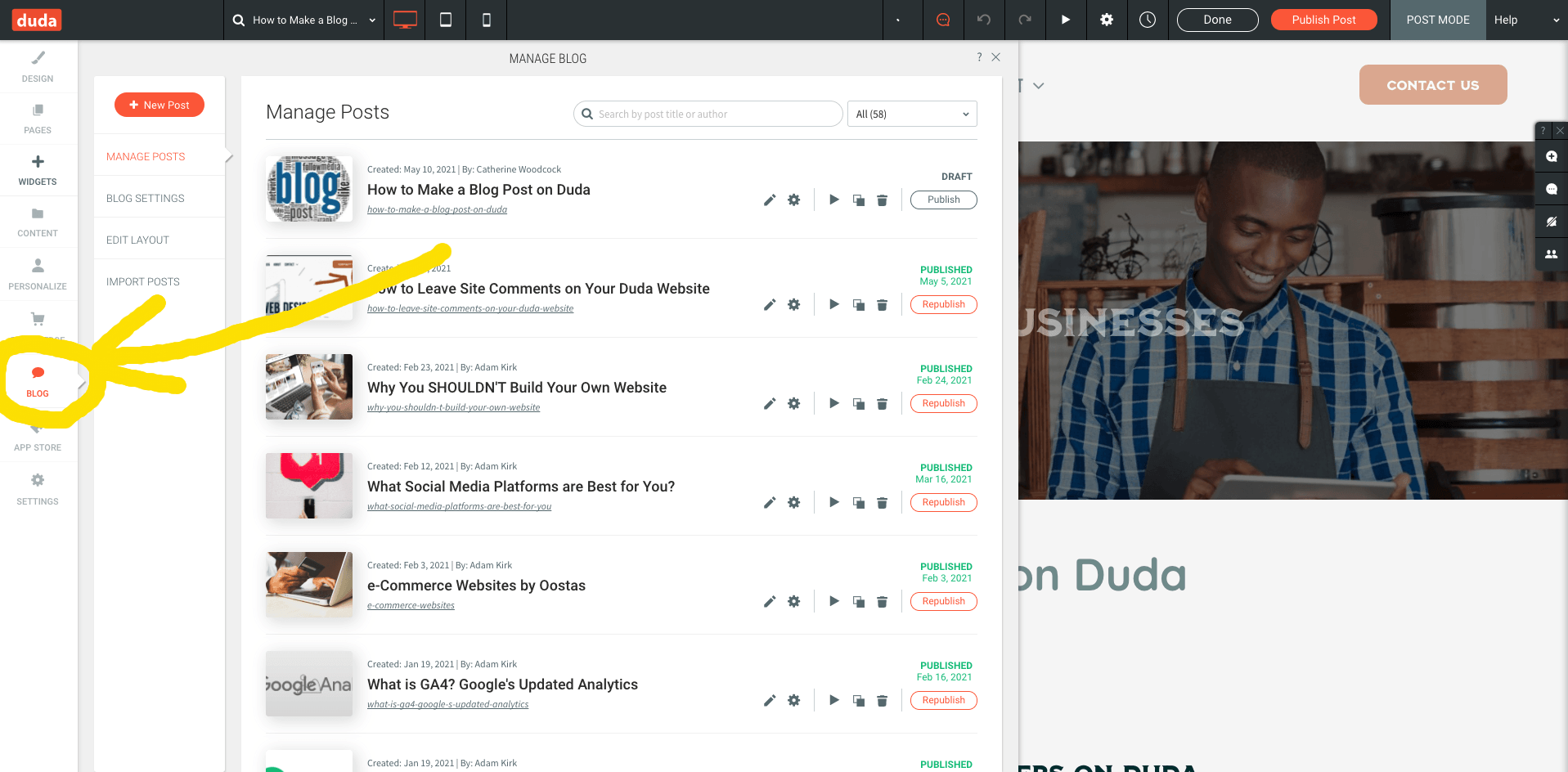Delete 'How to Make a Blog Post on Duda' post

coord(883,200)
